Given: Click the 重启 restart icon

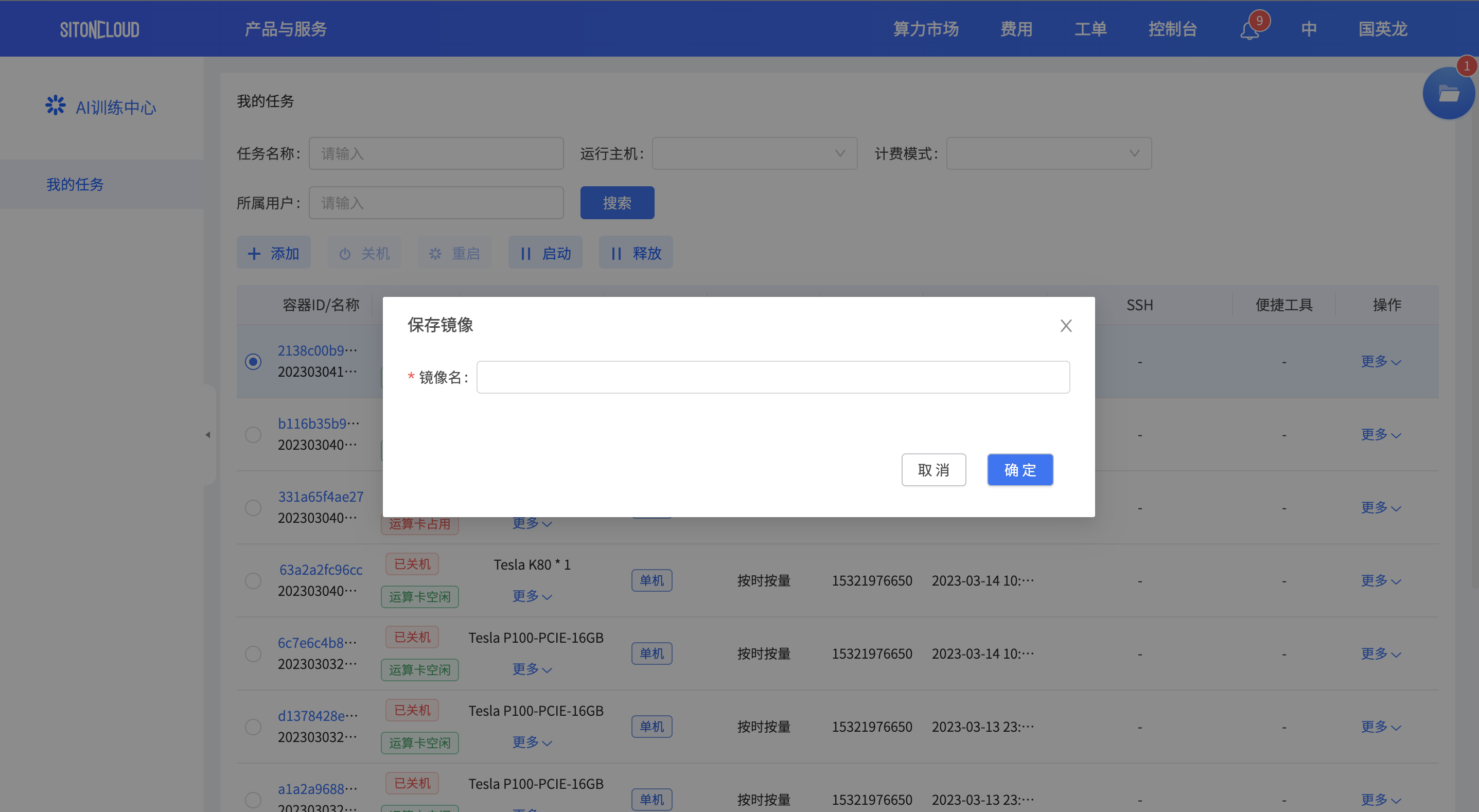Looking at the screenshot, I should point(435,253).
